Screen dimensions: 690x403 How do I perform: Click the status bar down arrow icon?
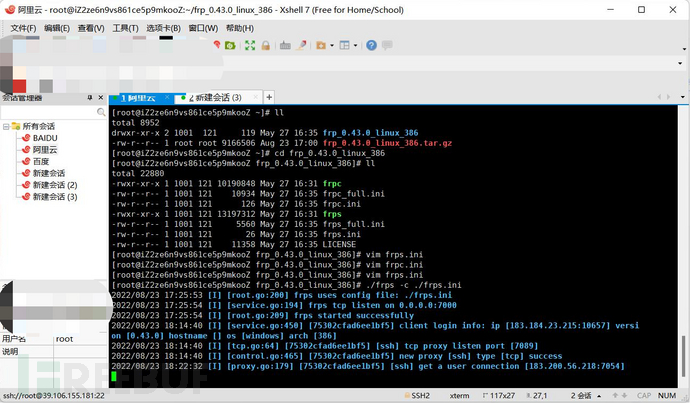(x=624, y=396)
